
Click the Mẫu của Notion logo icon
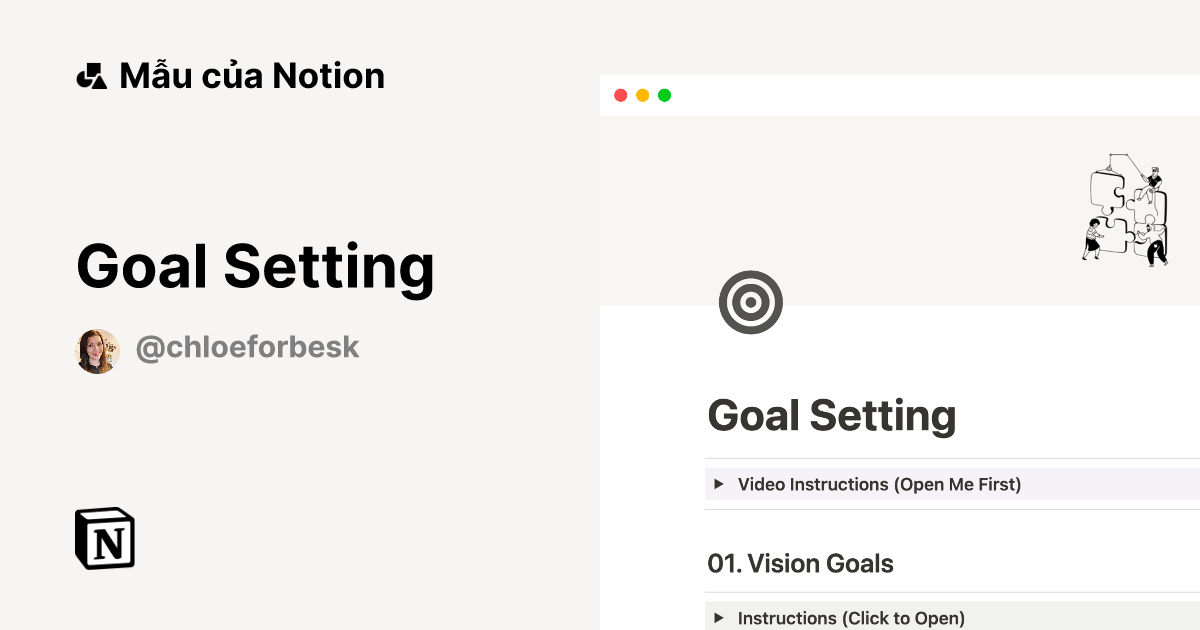92,75
